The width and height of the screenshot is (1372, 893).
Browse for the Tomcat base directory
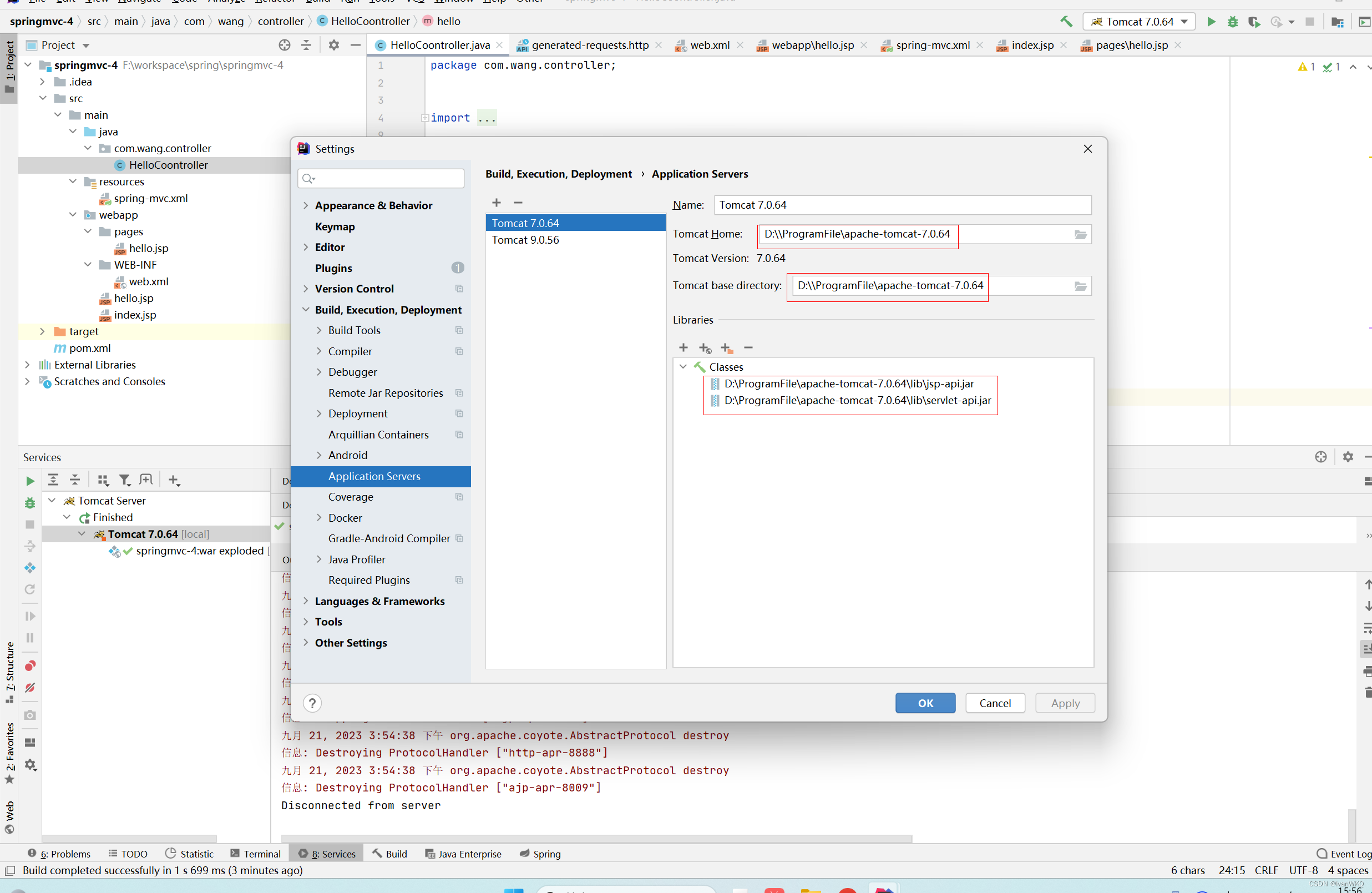[1080, 286]
